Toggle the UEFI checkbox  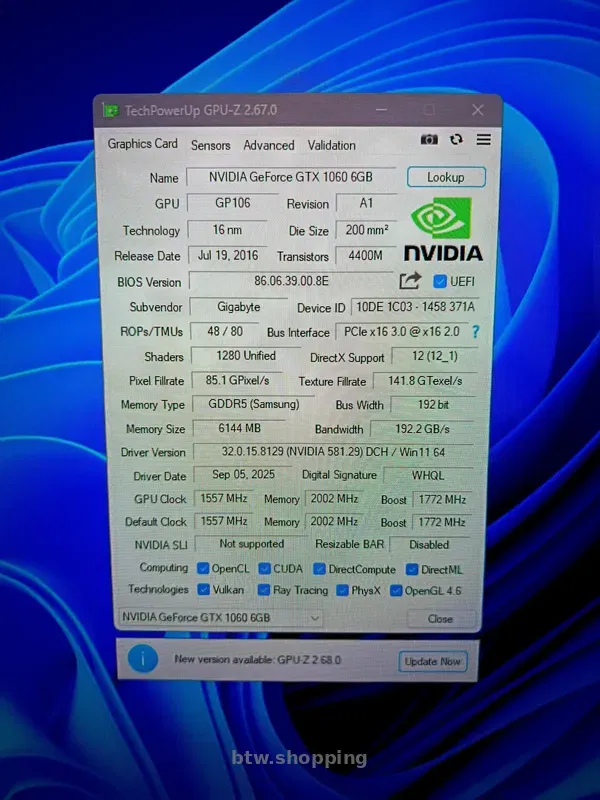(440, 281)
